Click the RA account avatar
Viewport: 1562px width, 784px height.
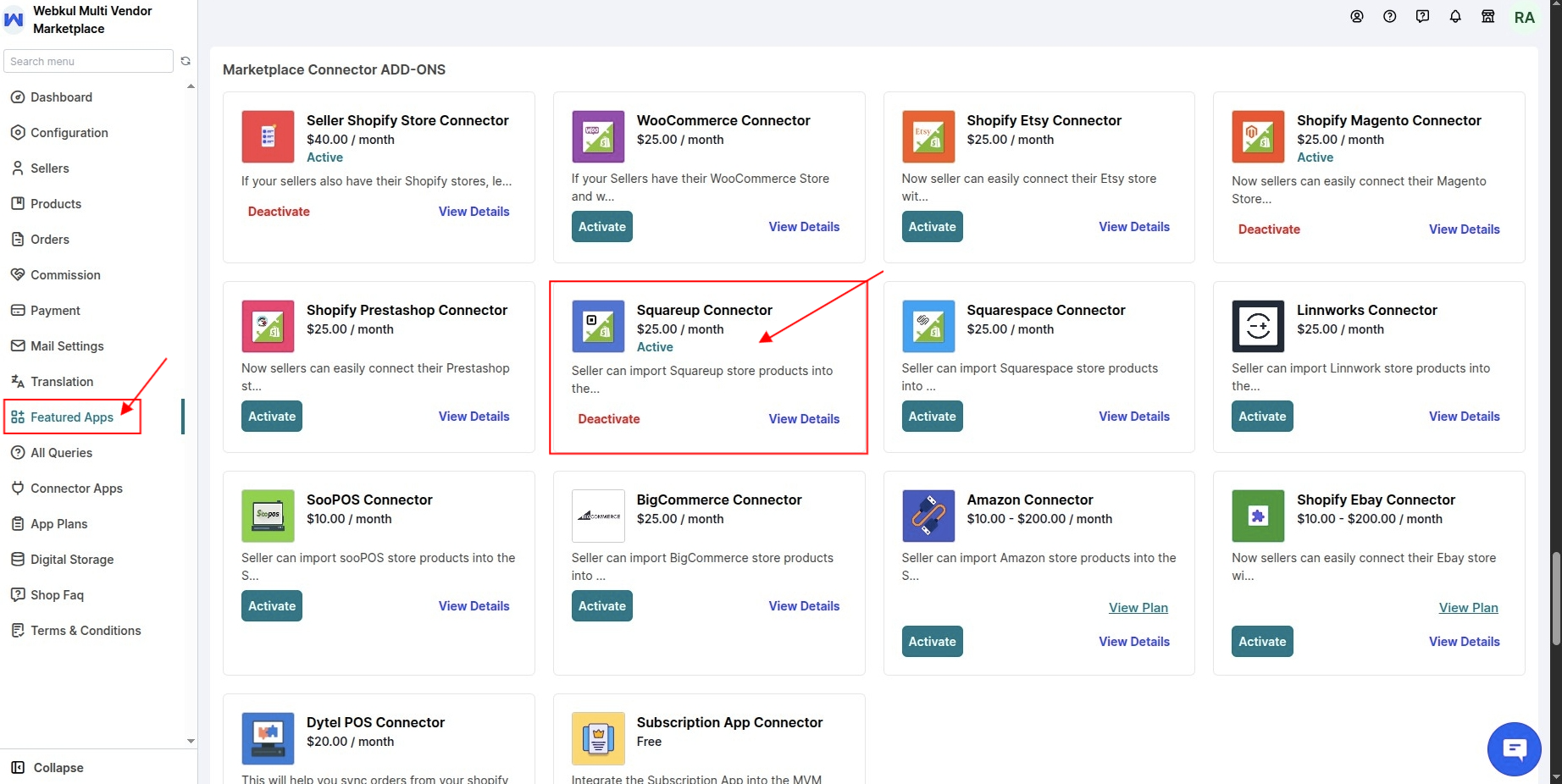point(1524,18)
